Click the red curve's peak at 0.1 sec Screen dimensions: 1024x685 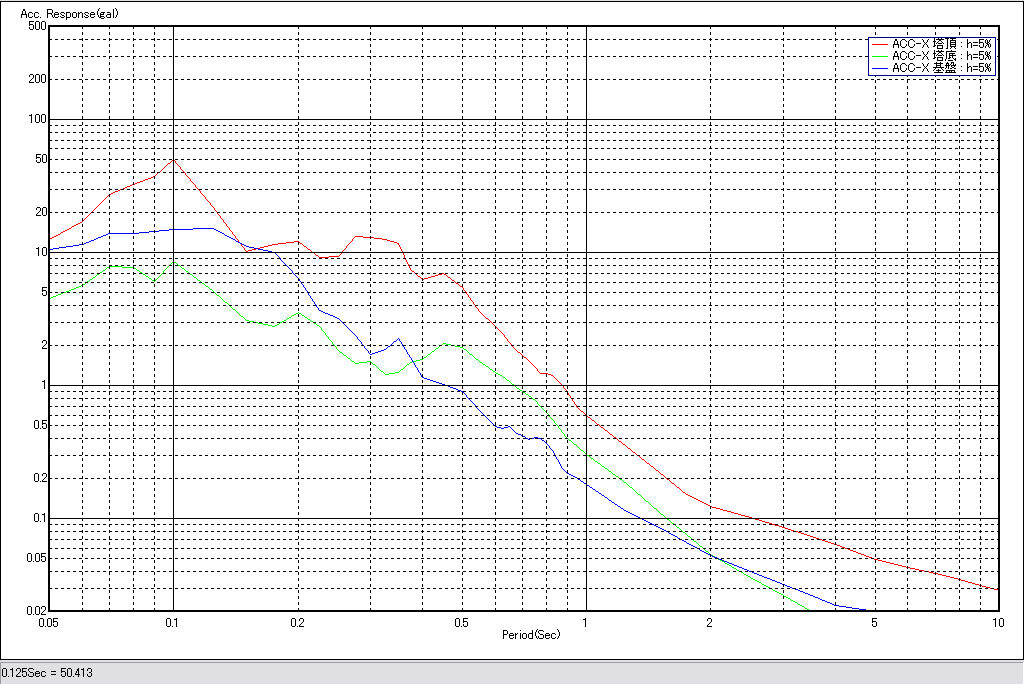(x=174, y=159)
